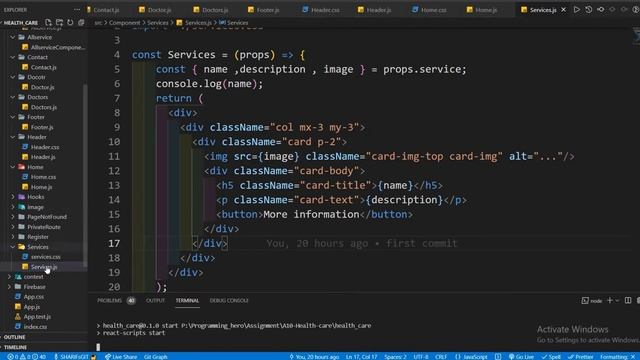Screen dimensions: 640x360
Task: Open the Debug Console panel tab
Action: pos(229,300)
